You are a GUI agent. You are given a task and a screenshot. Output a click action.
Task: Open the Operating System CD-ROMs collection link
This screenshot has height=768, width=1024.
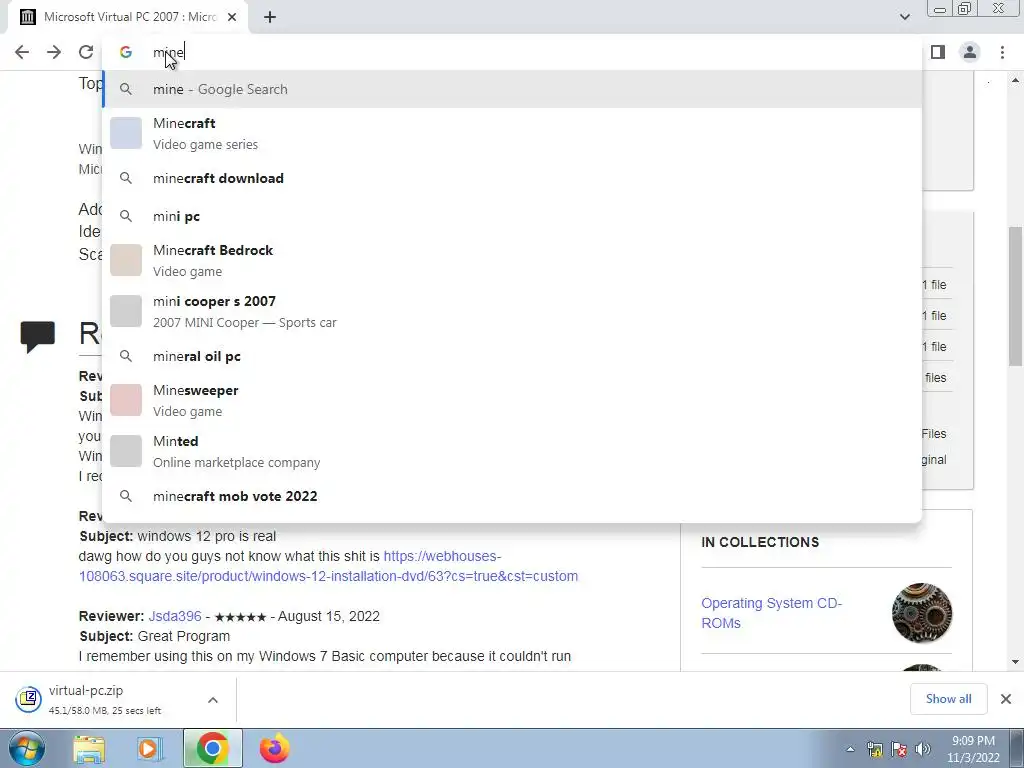tap(771, 613)
